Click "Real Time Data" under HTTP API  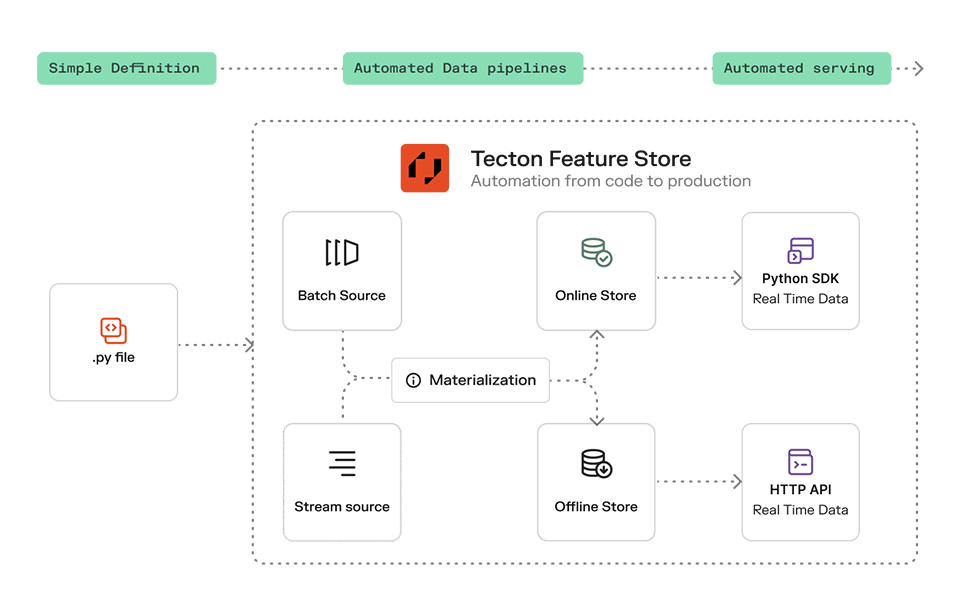(800, 510)
